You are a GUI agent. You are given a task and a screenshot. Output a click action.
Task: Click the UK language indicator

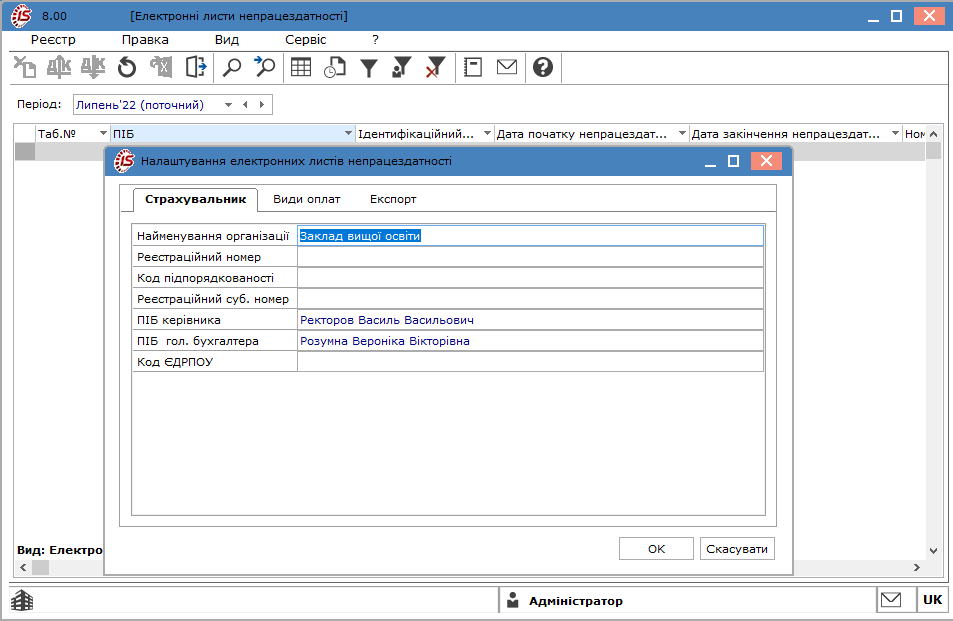(932, 600)
